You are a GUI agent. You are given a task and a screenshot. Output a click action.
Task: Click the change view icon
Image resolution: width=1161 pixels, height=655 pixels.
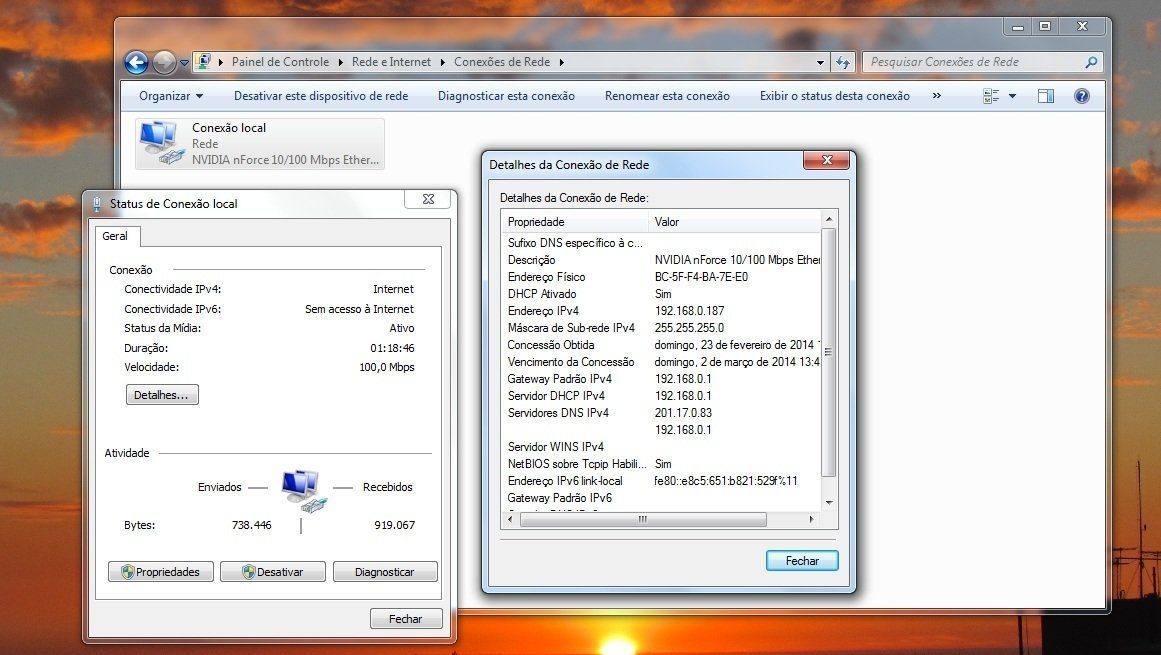click(991, 96)
